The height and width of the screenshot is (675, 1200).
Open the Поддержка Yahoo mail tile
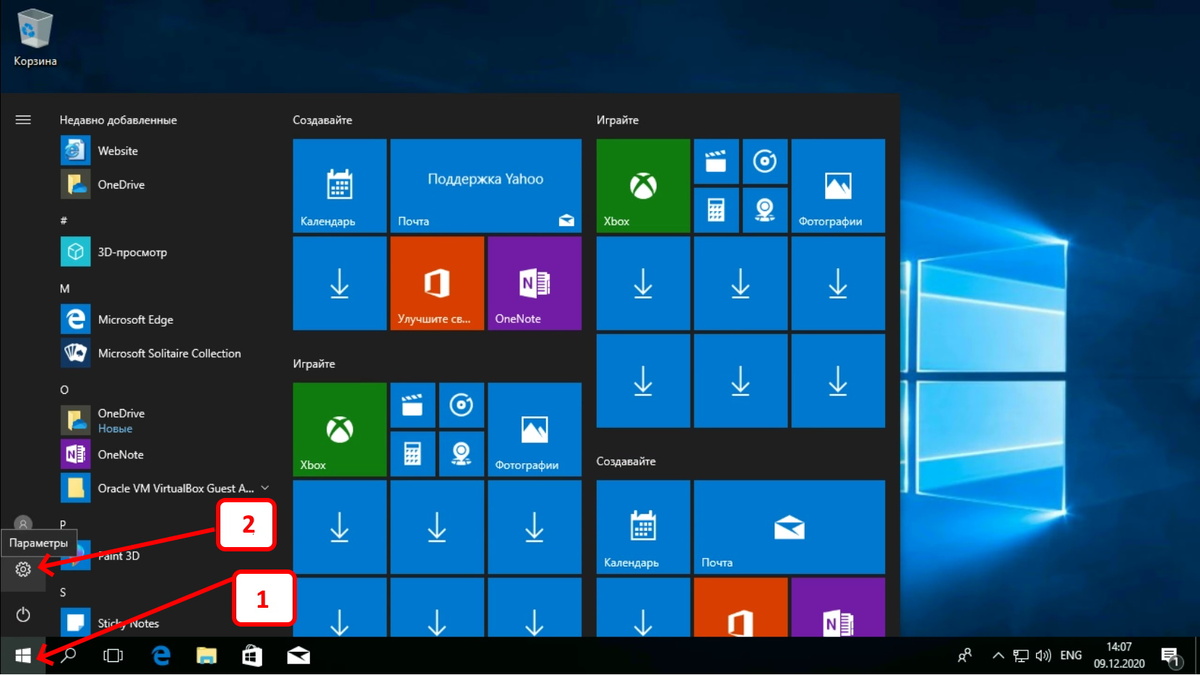click(x=485, y=186)
